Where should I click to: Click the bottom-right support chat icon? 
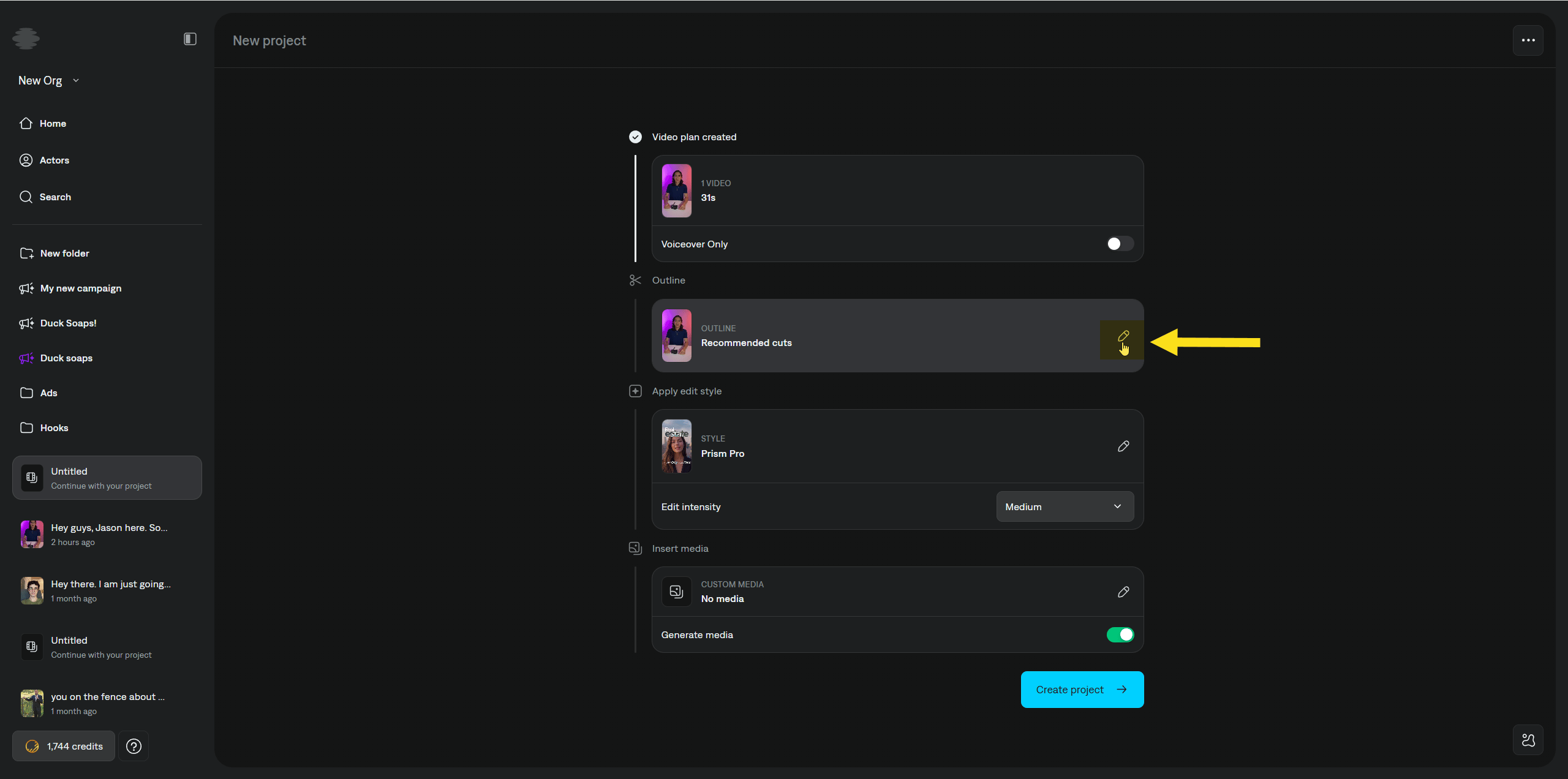(1528, 740)
